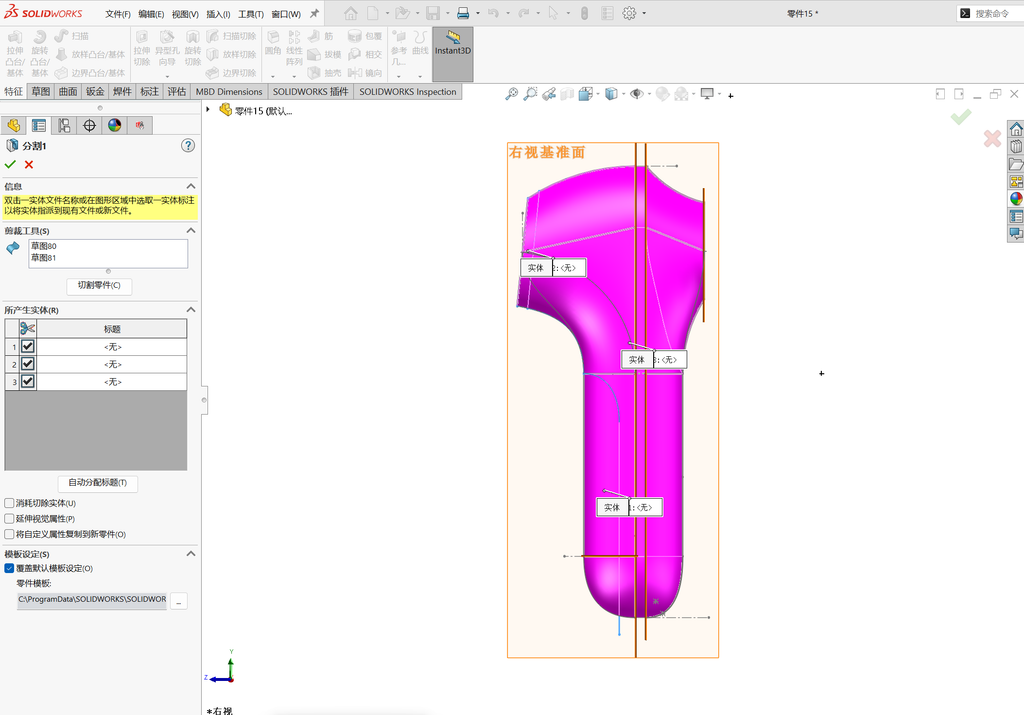Click the browse button beside template path
The image size is (1024, 715).
pos(179,601)
